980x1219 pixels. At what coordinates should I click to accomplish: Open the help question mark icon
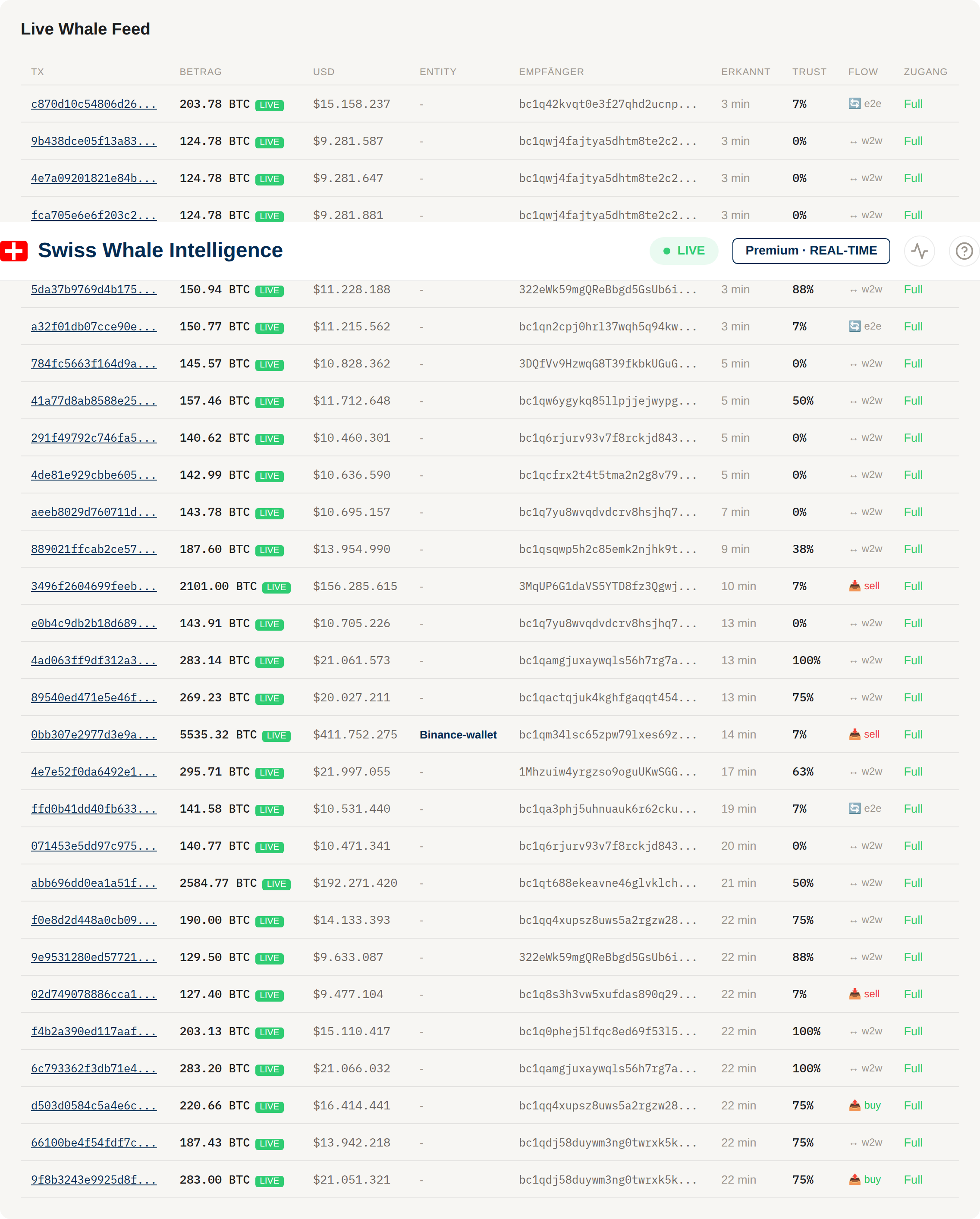click(963, 251)
